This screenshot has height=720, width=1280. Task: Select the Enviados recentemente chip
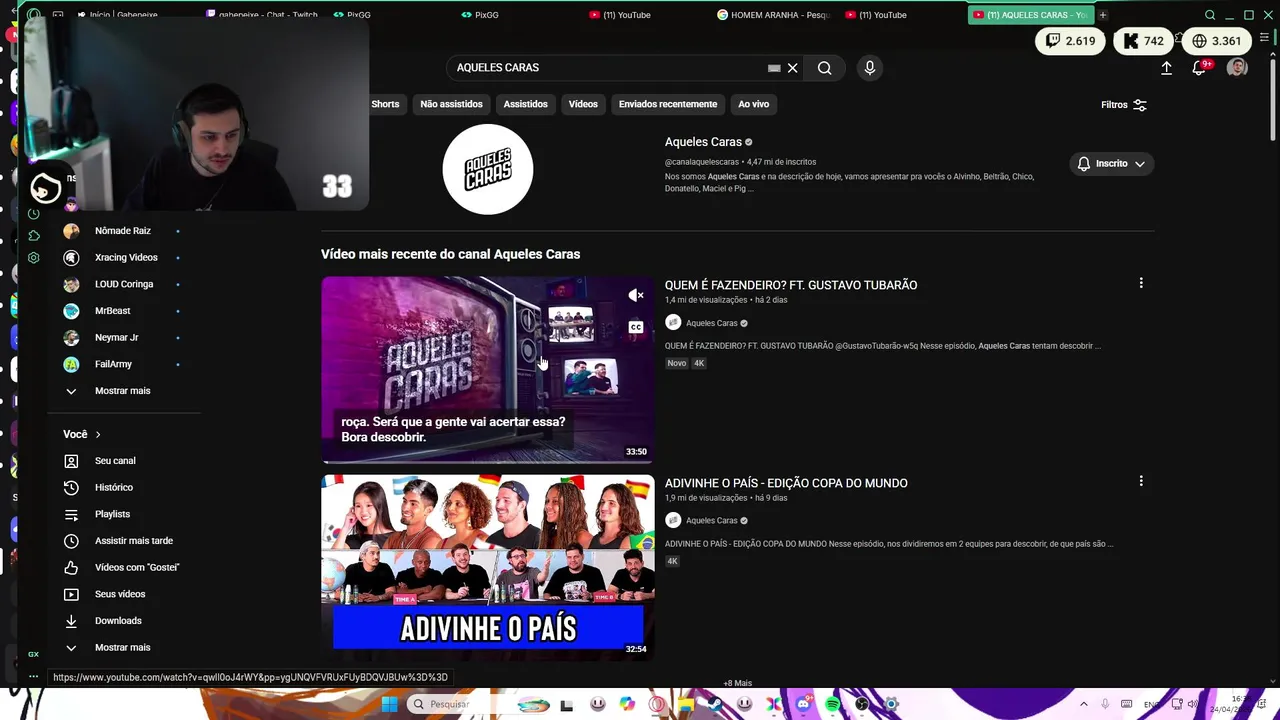coord(668,104)
